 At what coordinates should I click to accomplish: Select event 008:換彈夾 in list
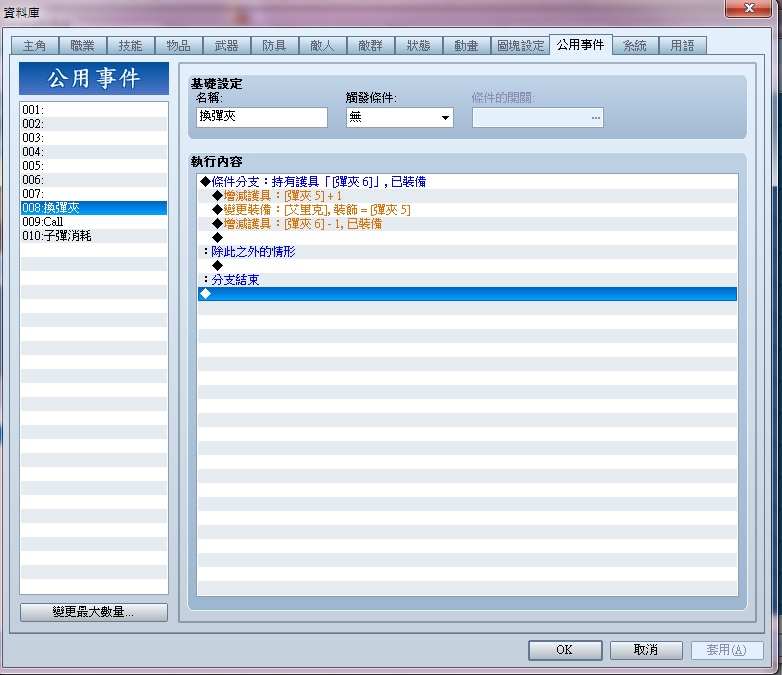tap(94, 208)
